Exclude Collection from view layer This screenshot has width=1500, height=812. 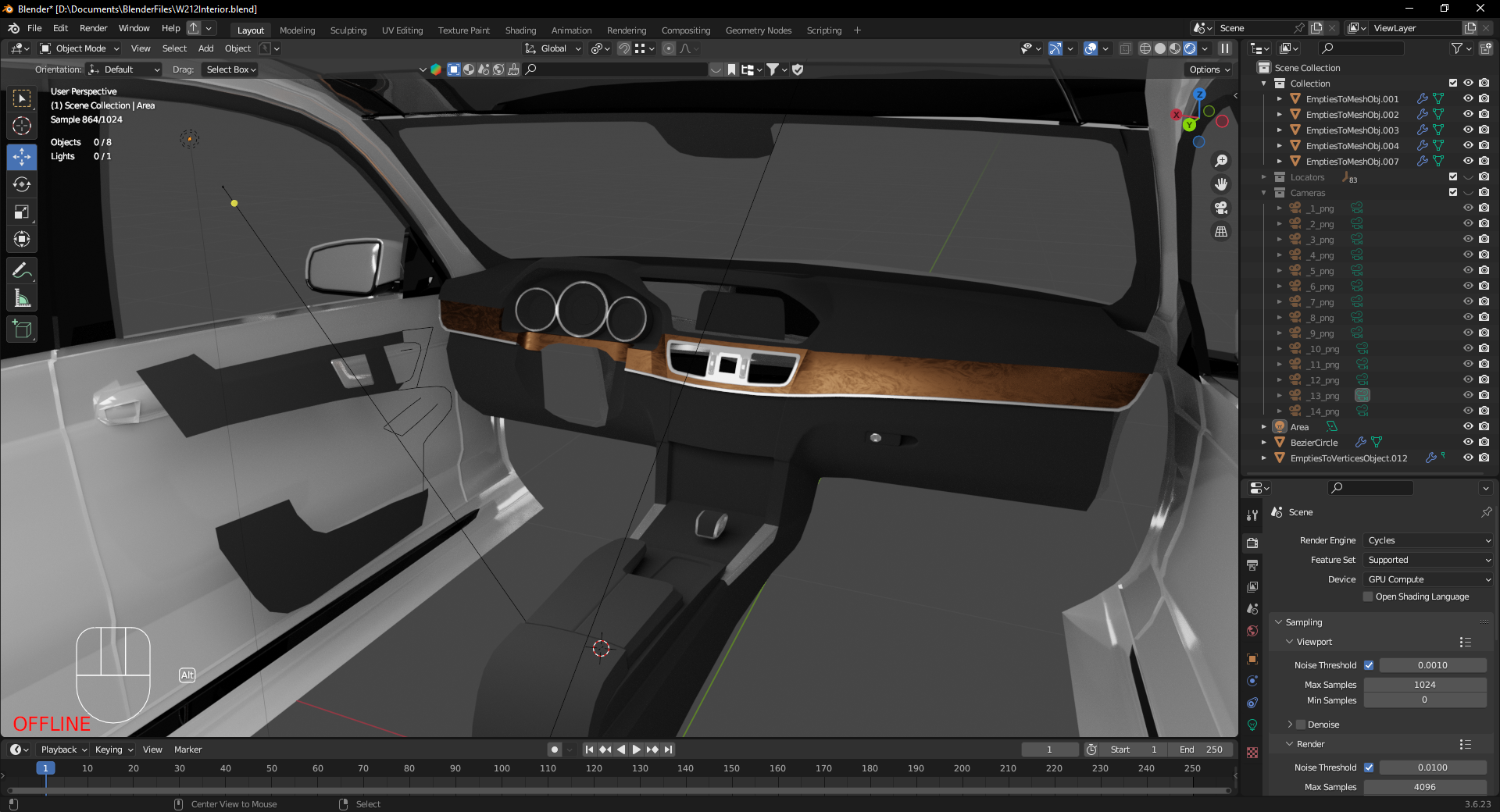pos(1453,84)
